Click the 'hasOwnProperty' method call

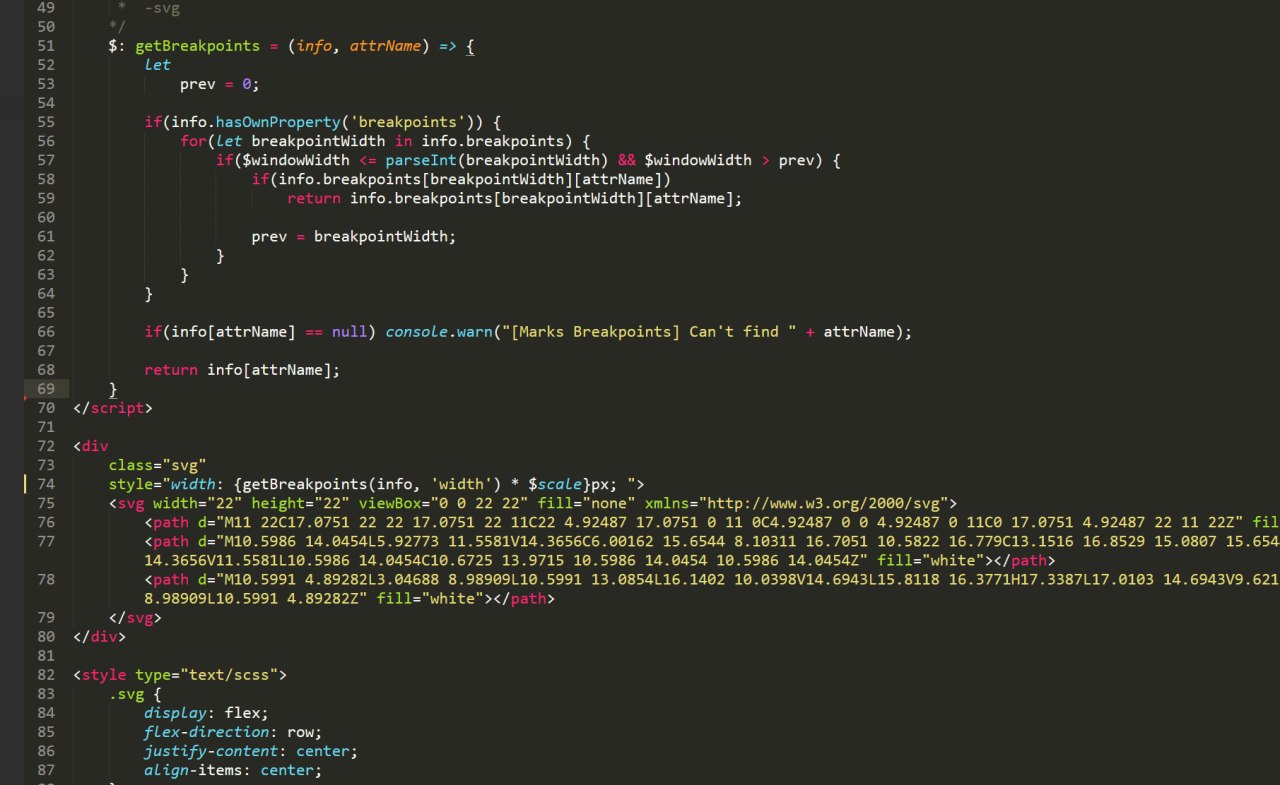click(278, 122)
